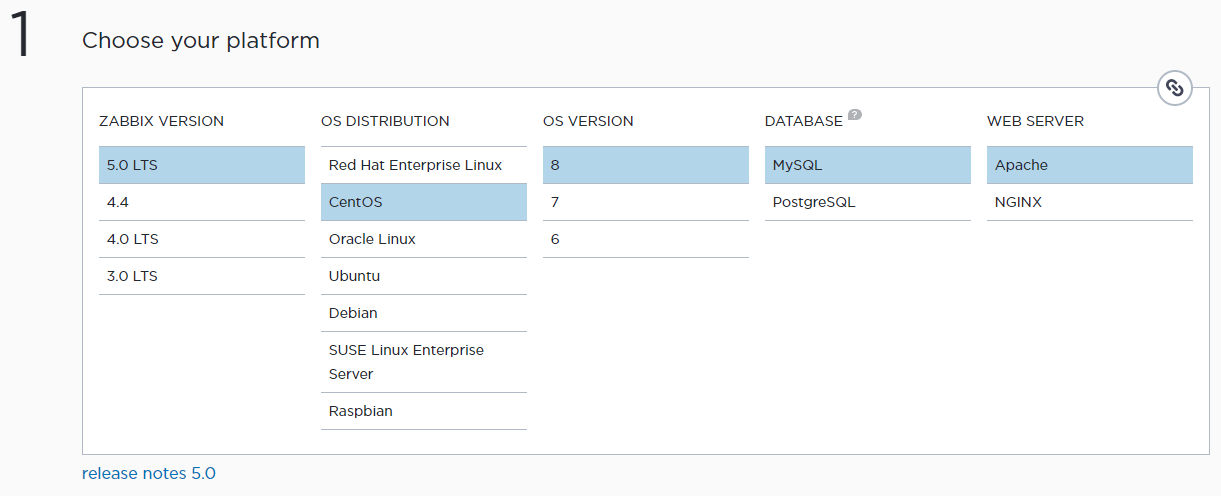The width and height of the screenshot is (1221, 496).
Task: Choose SUSE Linux Enterprise Server option
Action: (x=424, y=362)
